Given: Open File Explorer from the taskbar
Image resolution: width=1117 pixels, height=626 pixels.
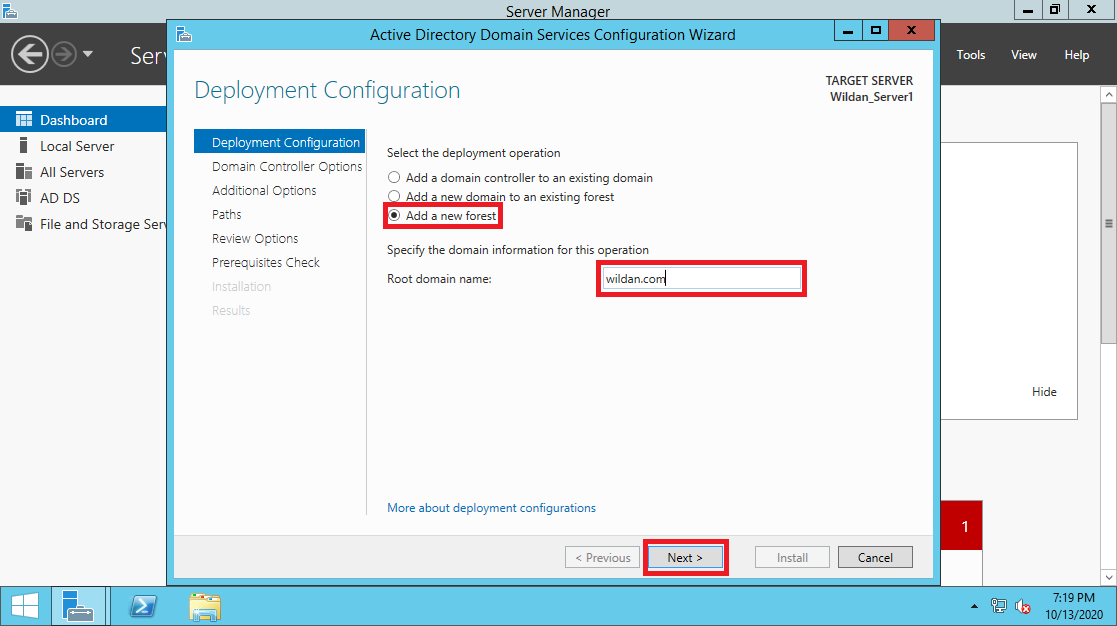Looking at the screenshot, I should (205, 607).
